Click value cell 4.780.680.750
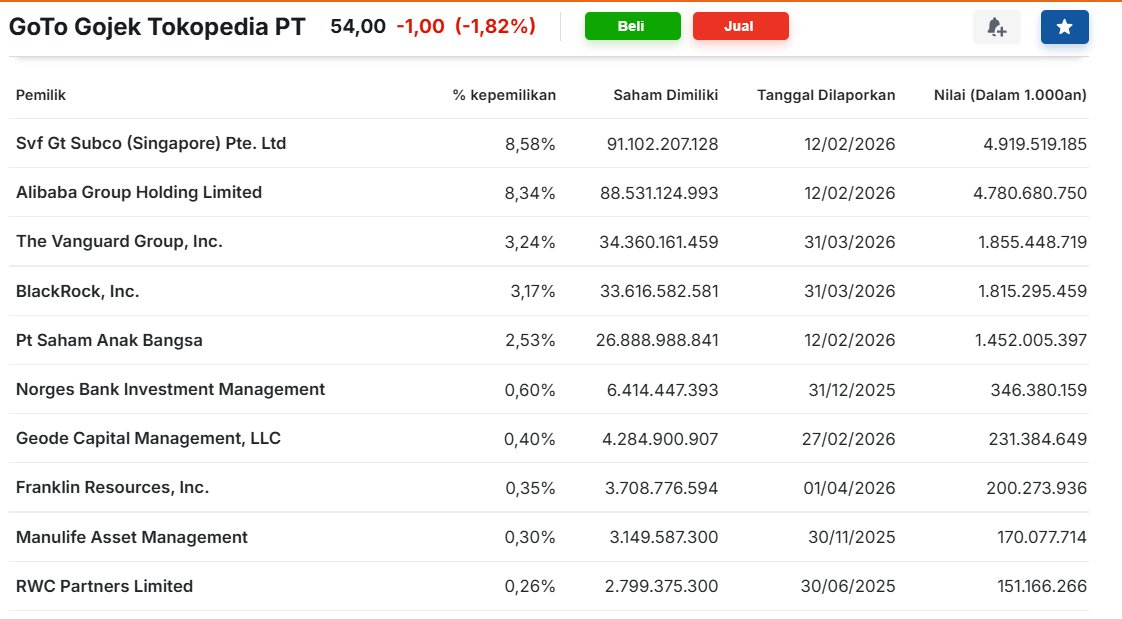Screen dimensions: 1122x619 click(1030, 193)
